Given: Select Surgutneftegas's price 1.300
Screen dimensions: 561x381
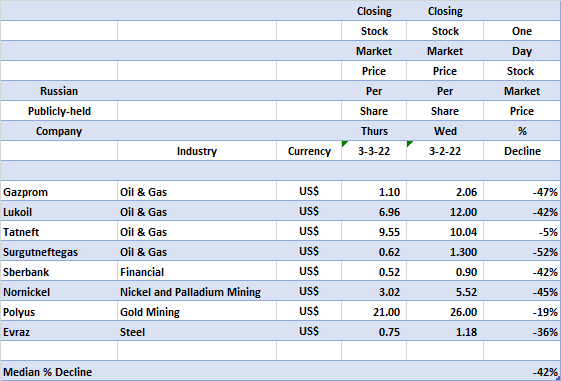Looking at the screenshot, I should coord(445,252).
